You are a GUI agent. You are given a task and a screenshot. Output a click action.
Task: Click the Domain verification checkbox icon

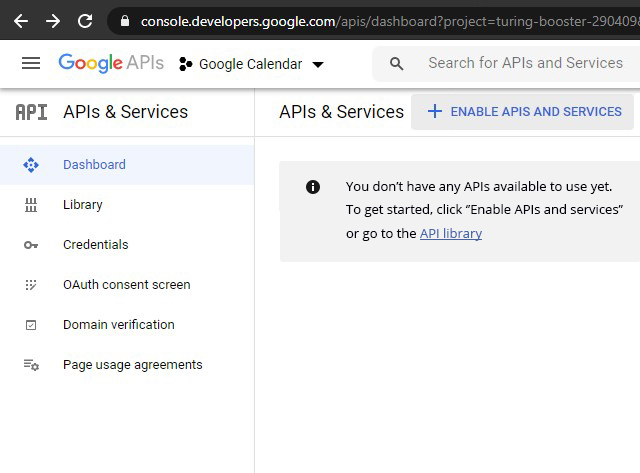coord(31,325)
